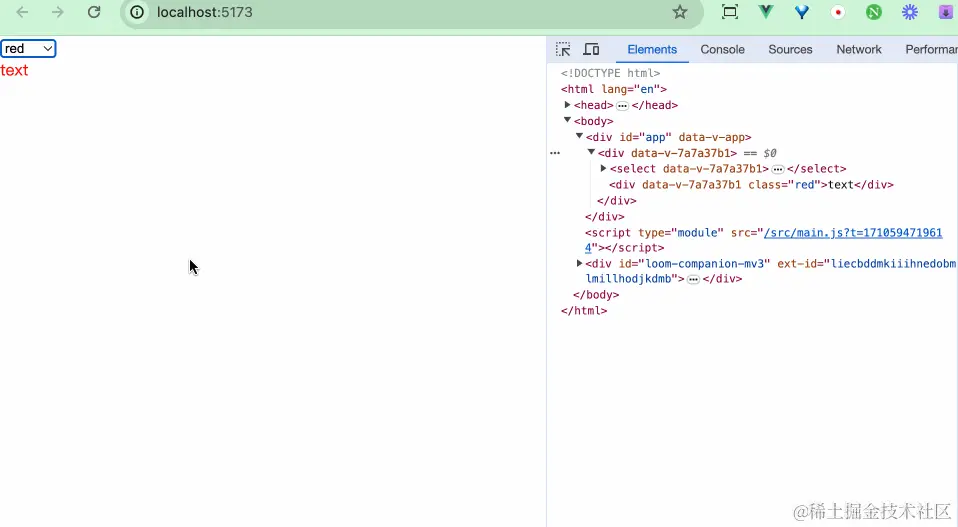Open the Loom pinwheel extension
958x527 pixels.
coord(910,12)
